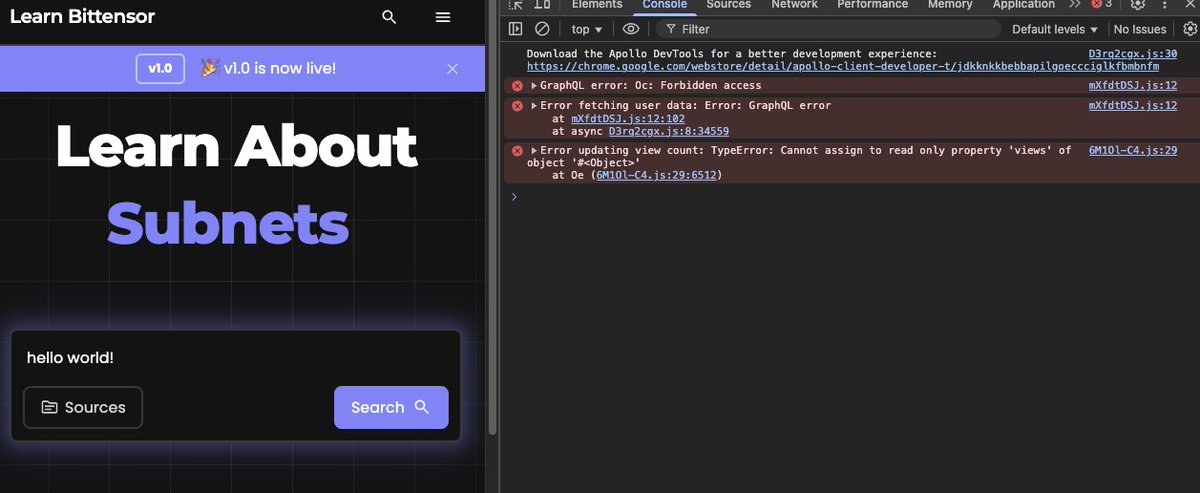This screenshot has height=493, width=1200.
Task: Focus the 'hello world!' query input
Action: 236,357
